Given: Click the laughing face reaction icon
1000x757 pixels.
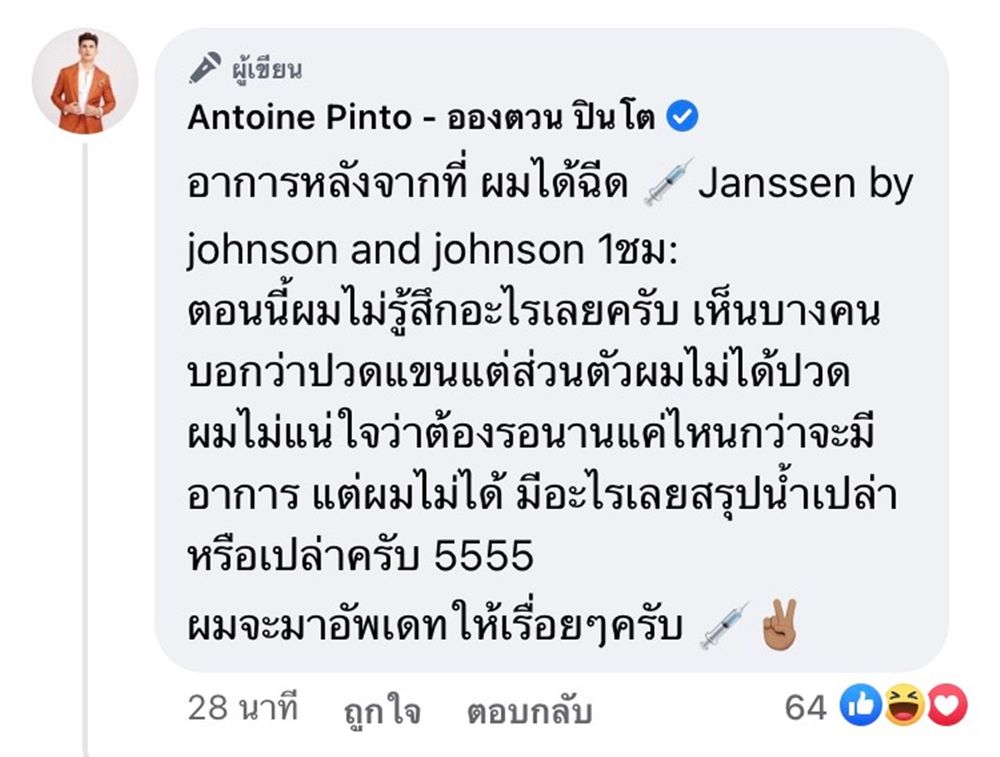Looking at the screenshot, I should tap(904, 705).
